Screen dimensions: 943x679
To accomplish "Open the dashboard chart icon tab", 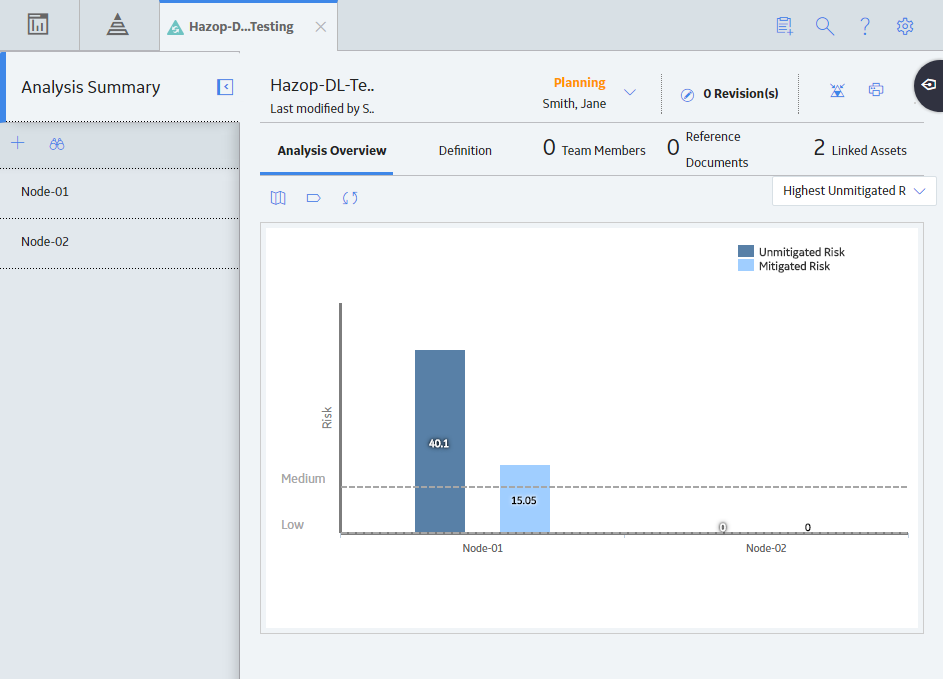I will (38, 25).
